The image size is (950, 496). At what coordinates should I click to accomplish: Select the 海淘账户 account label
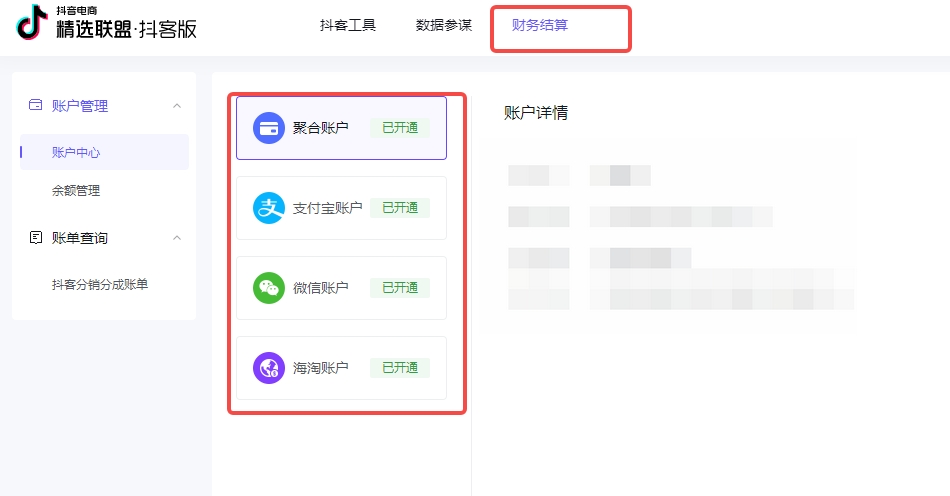coord(321,368)
